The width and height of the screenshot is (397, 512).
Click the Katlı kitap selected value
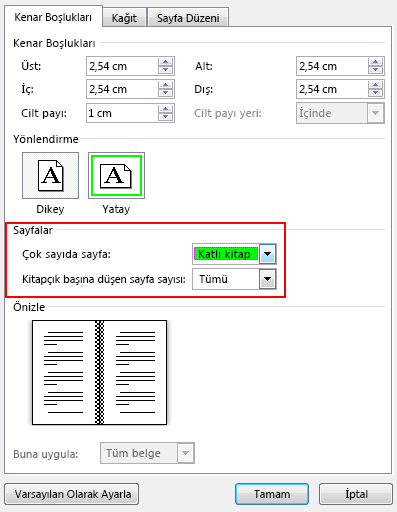(226, 254)
